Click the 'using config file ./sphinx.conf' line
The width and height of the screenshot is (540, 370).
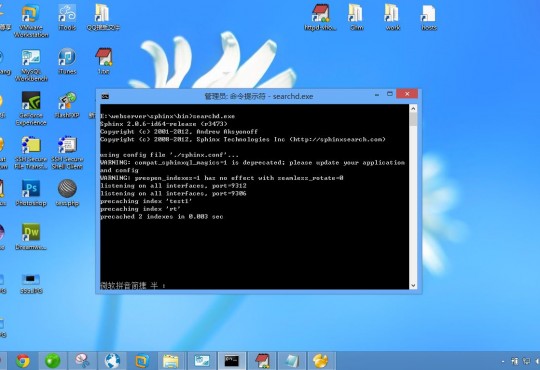pos(169,155)
